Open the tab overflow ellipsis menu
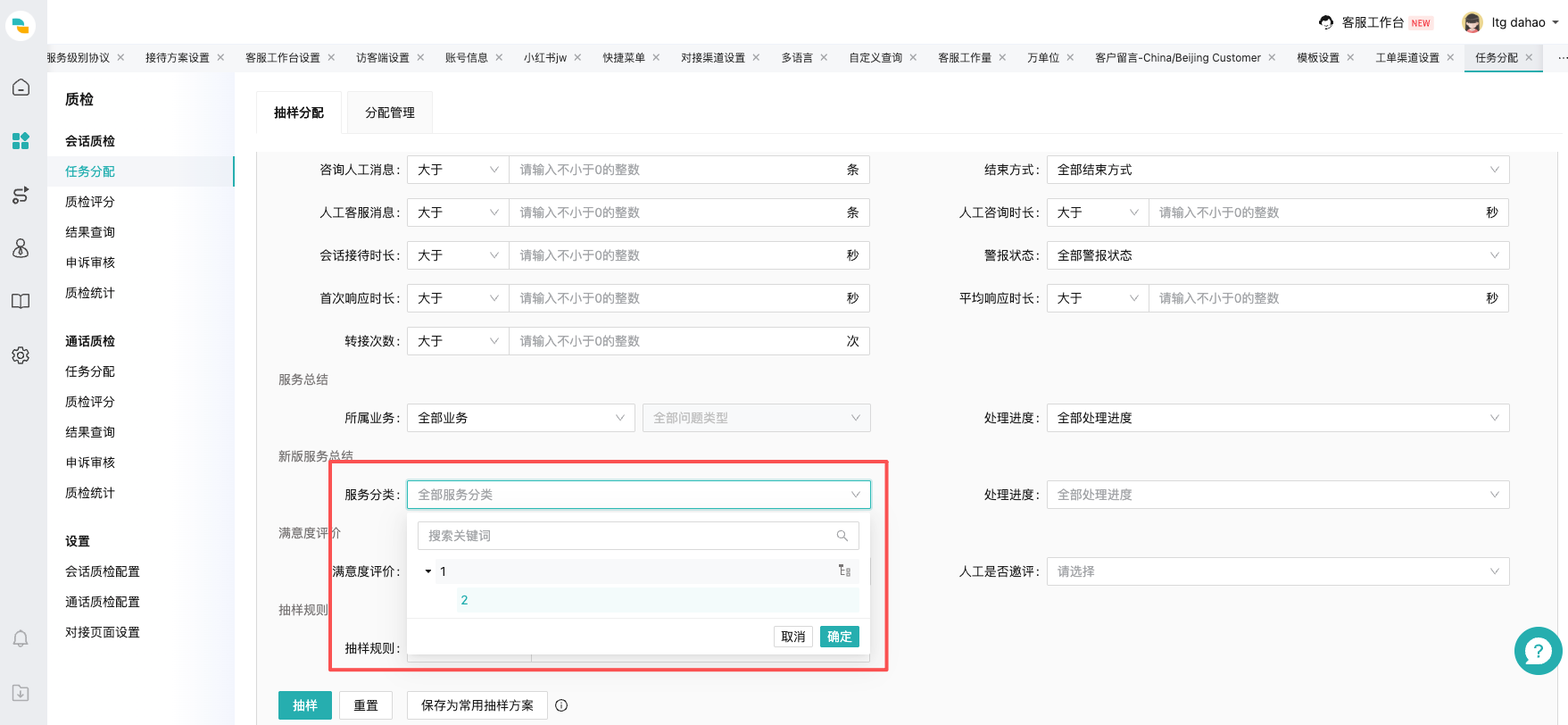 pyautogui.click(x=1562, y=57)
